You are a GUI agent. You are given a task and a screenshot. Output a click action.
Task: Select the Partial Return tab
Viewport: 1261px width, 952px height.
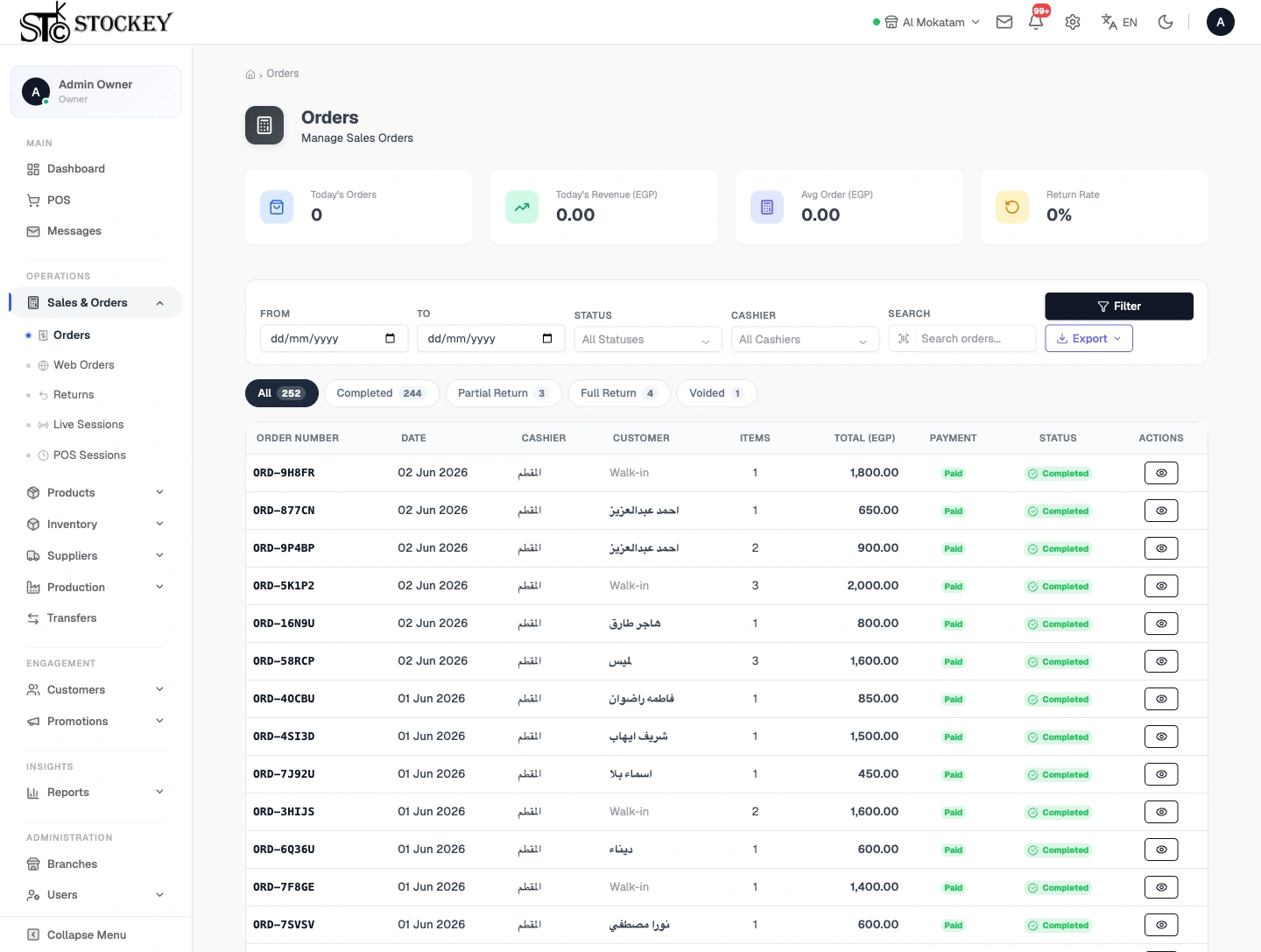504,393
